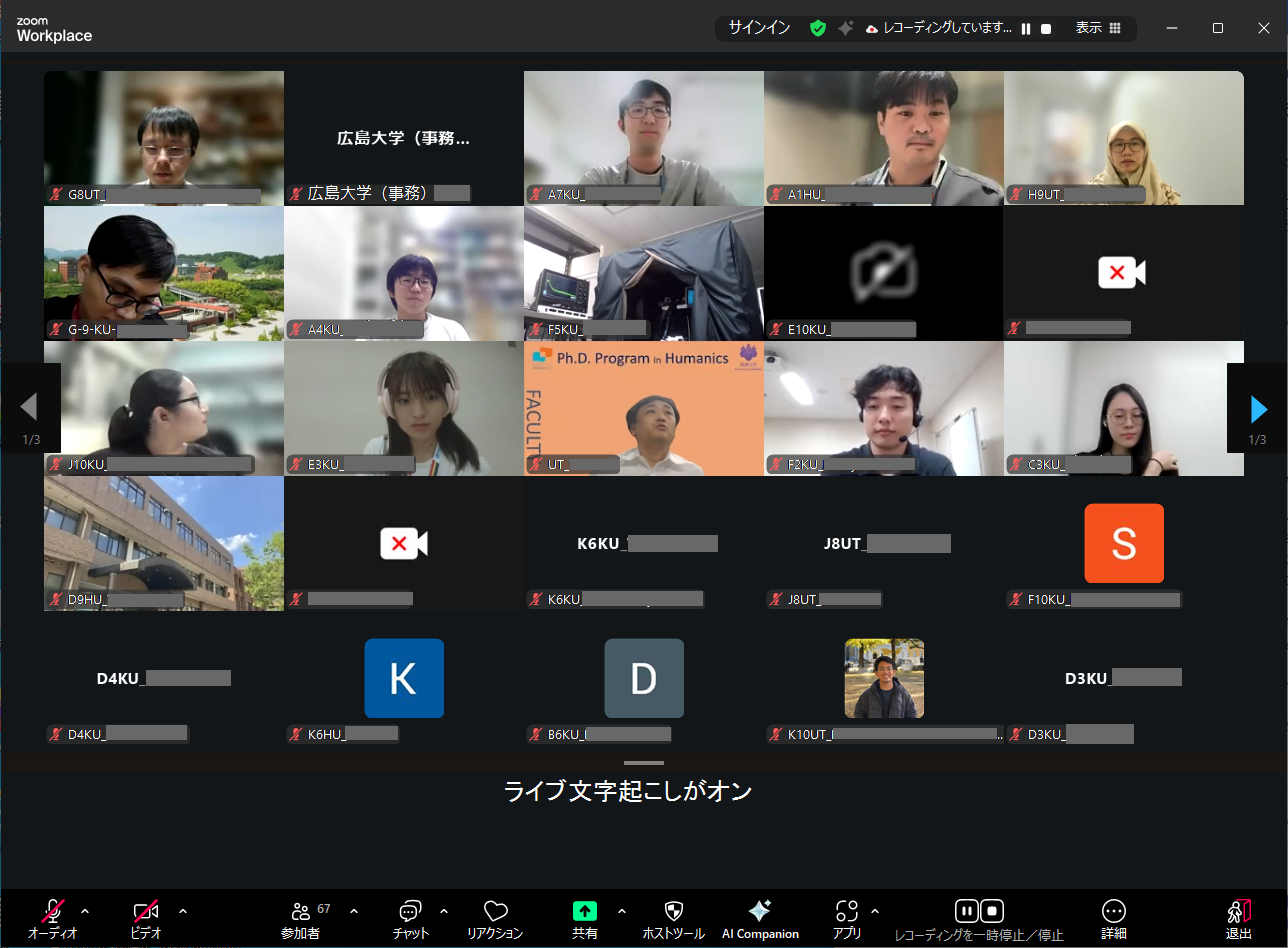This screenshot has height=948, width=1288.
Task: Expand the audio options chevron
Action: click(x=86, y=912)
